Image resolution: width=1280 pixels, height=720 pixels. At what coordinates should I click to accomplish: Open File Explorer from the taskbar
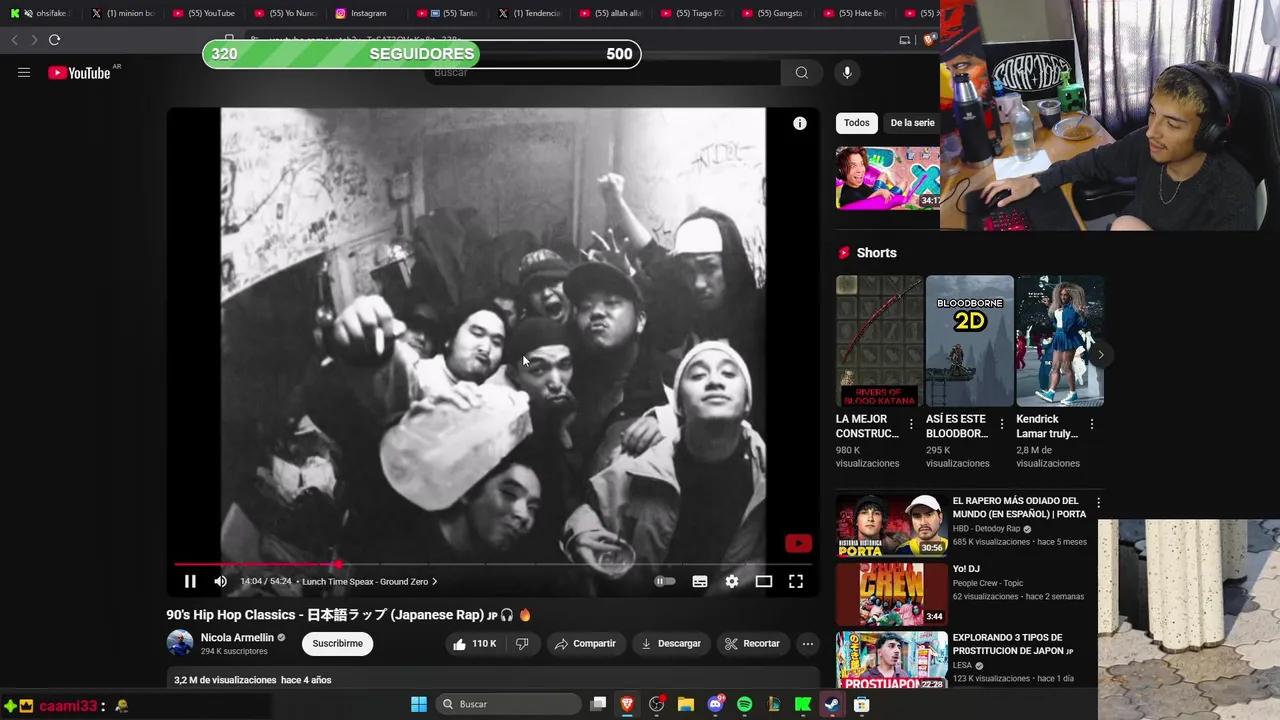click(686, 704)
